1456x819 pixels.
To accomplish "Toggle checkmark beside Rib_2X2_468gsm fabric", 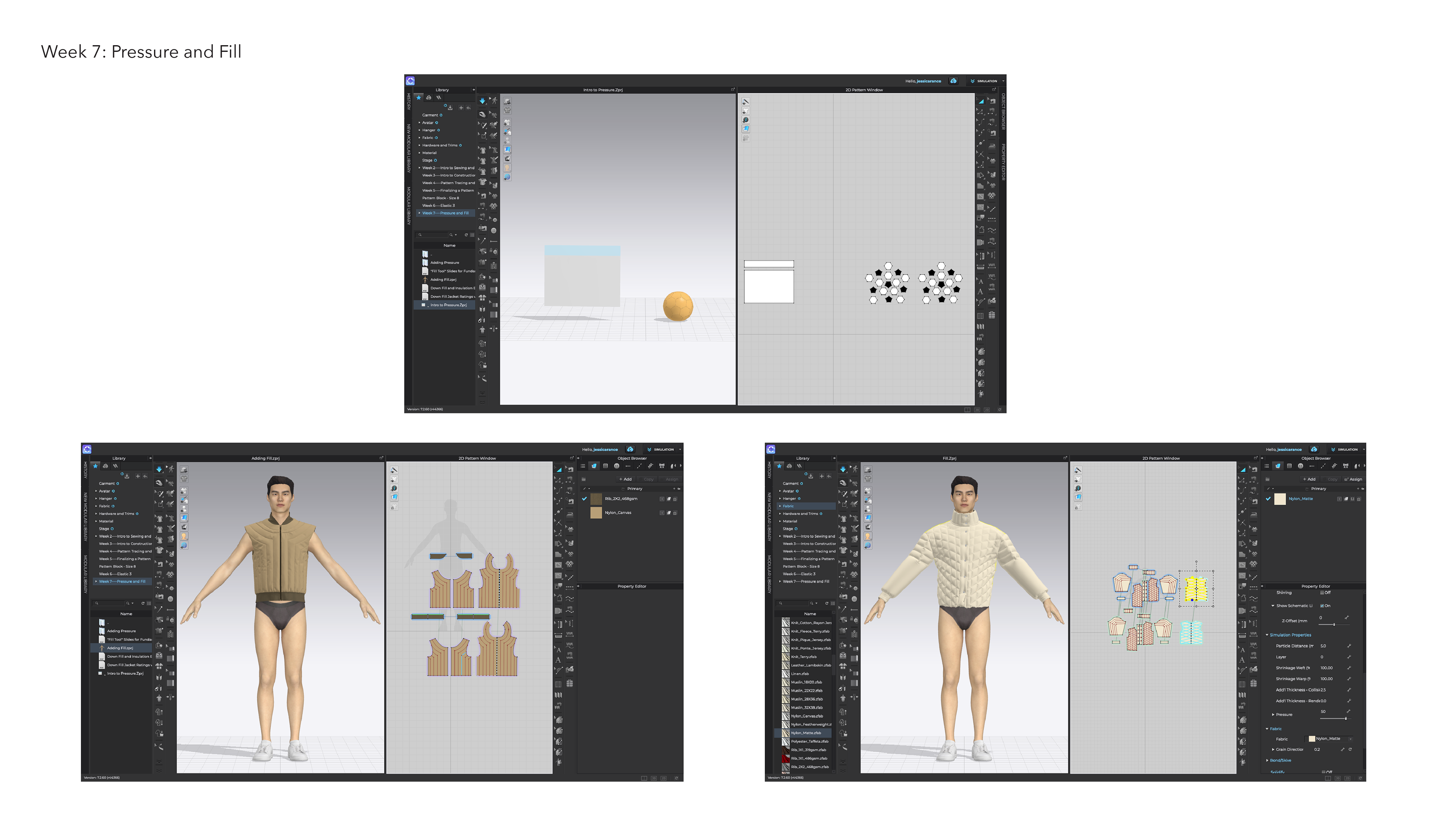I will 584,499.
